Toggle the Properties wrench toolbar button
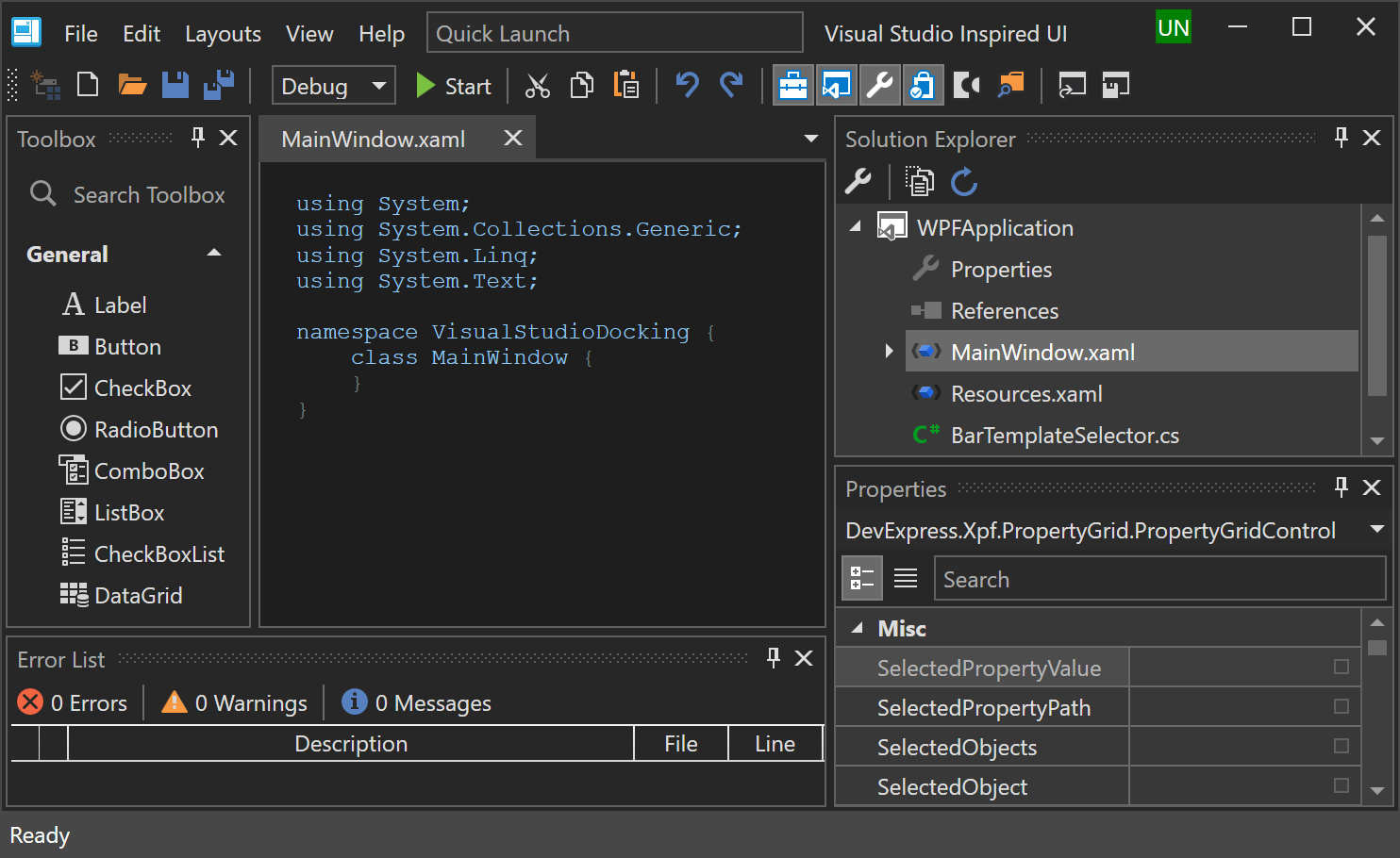Screen dimensions: 1400x858 coord(879,86)
